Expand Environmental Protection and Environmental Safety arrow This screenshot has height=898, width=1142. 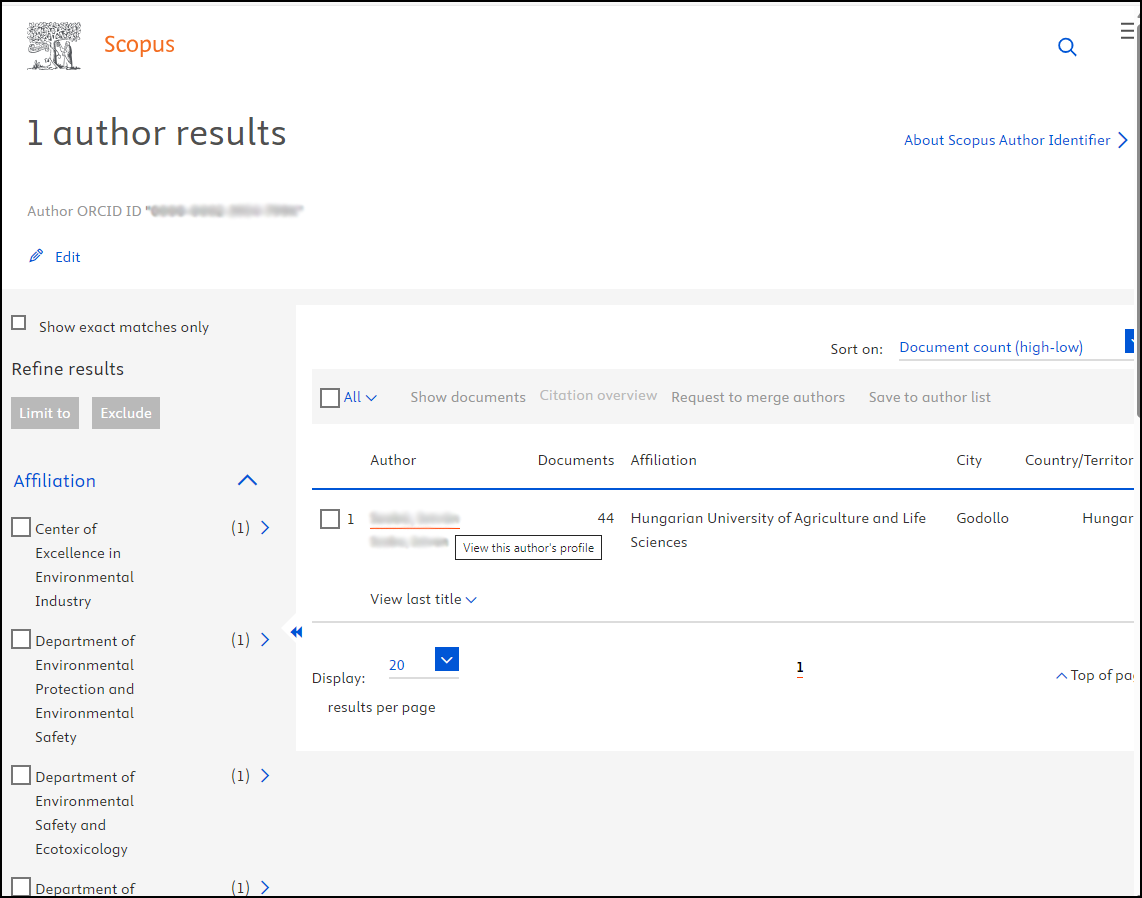click(x=265, y=639)
